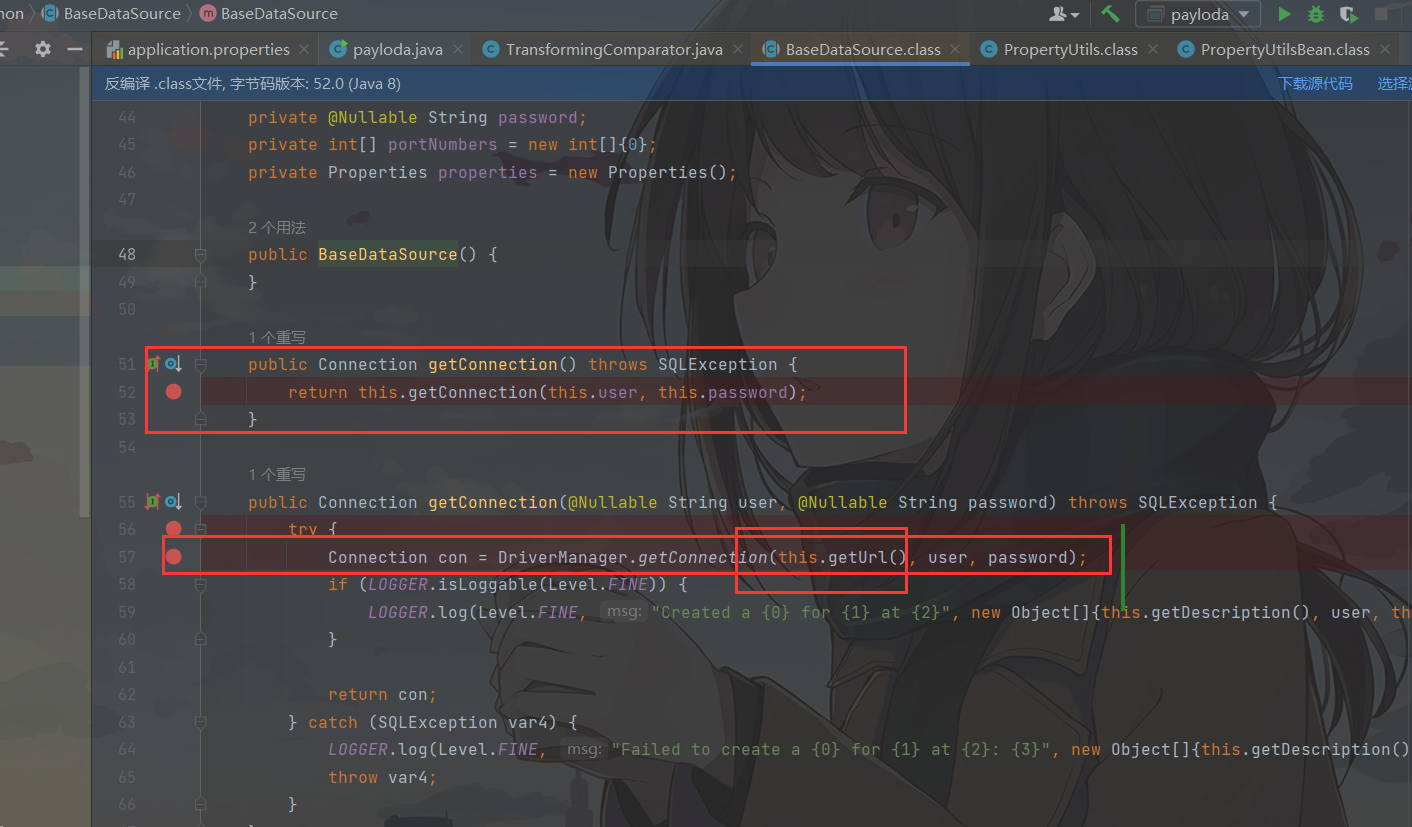Close the PropertyUtils.class tab
The height and width of the screenshot is (827, 1412).
point(1154,49)
